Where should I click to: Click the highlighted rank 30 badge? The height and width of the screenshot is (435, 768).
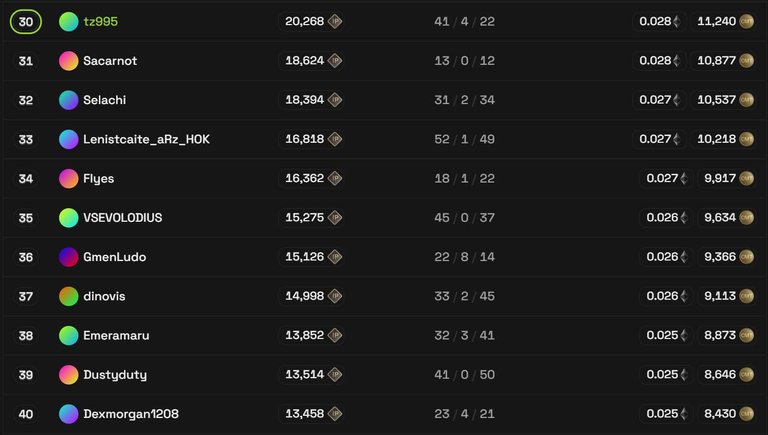pos(25,22)
